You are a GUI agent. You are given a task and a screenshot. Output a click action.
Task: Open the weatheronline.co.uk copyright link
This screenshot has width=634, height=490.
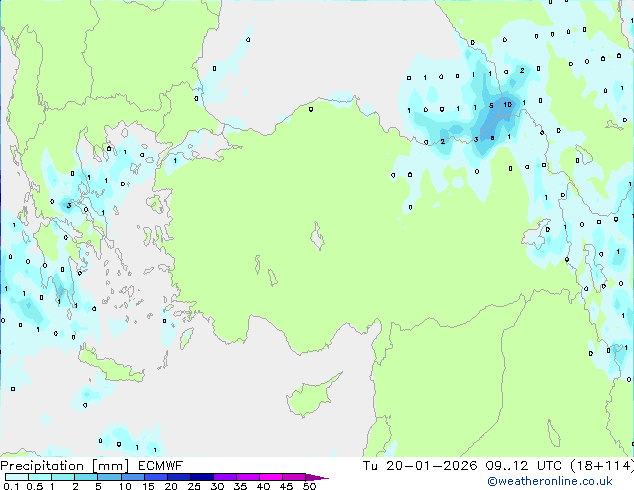[x=550, y=481]
